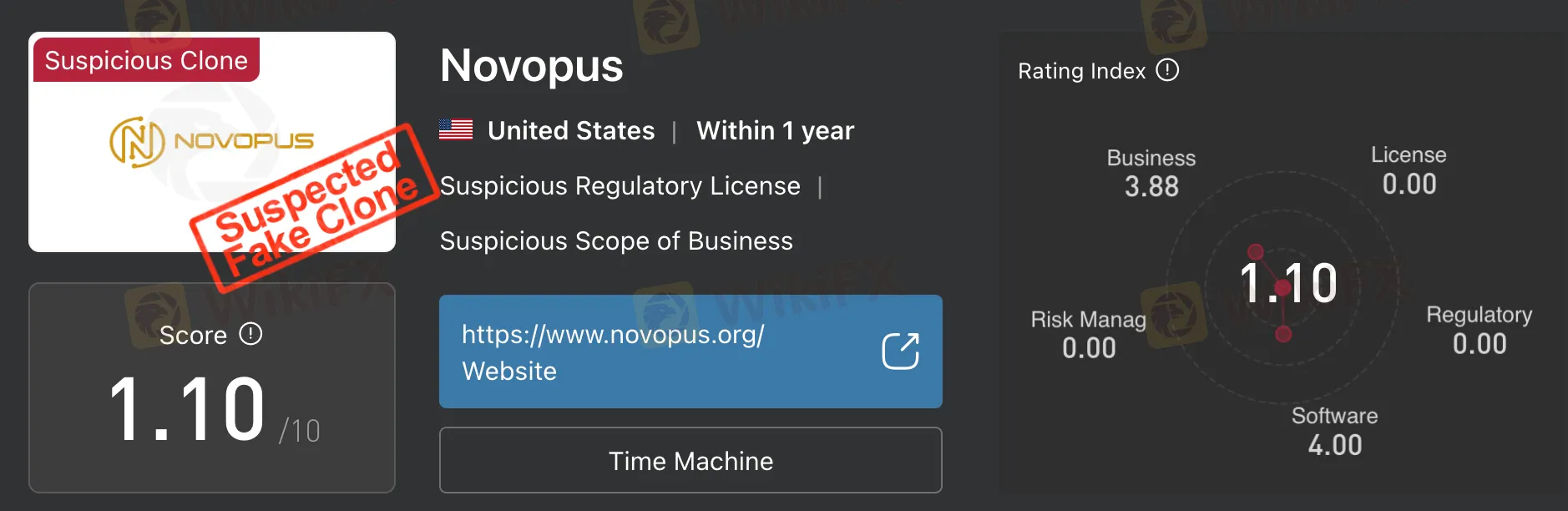
Task: Open the Time Machine button
Action: coord(690,460)
